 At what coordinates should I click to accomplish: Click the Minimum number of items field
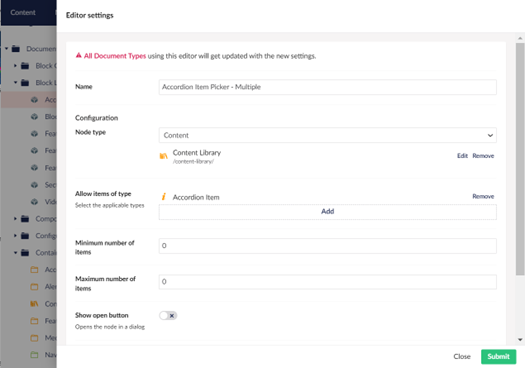click(x=327, y=246)
